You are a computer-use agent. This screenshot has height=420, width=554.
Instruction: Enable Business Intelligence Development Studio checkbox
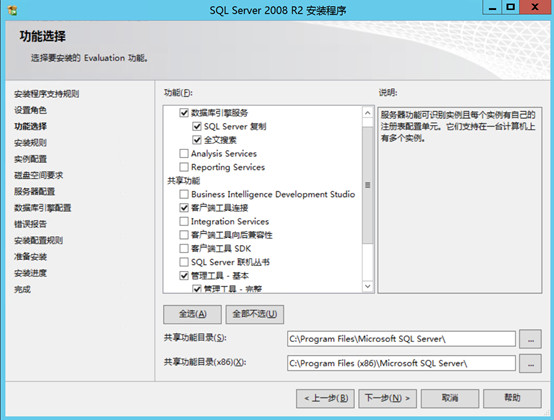[184, 194]
